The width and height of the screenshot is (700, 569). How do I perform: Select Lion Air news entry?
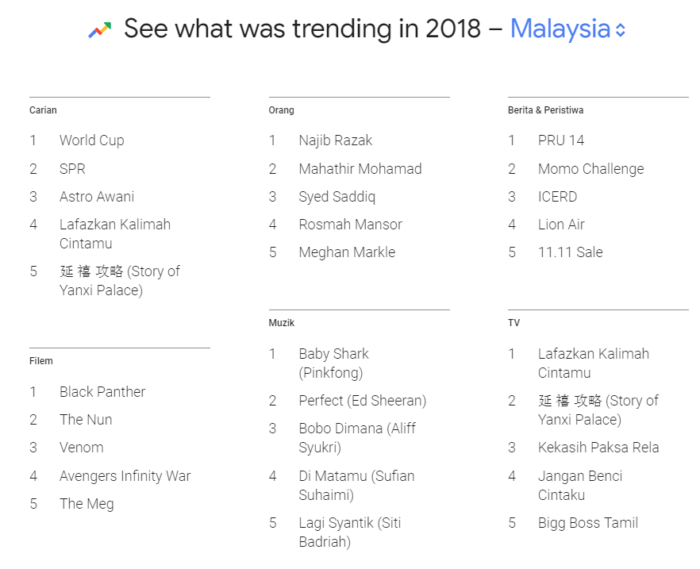[x=561, y=224]
